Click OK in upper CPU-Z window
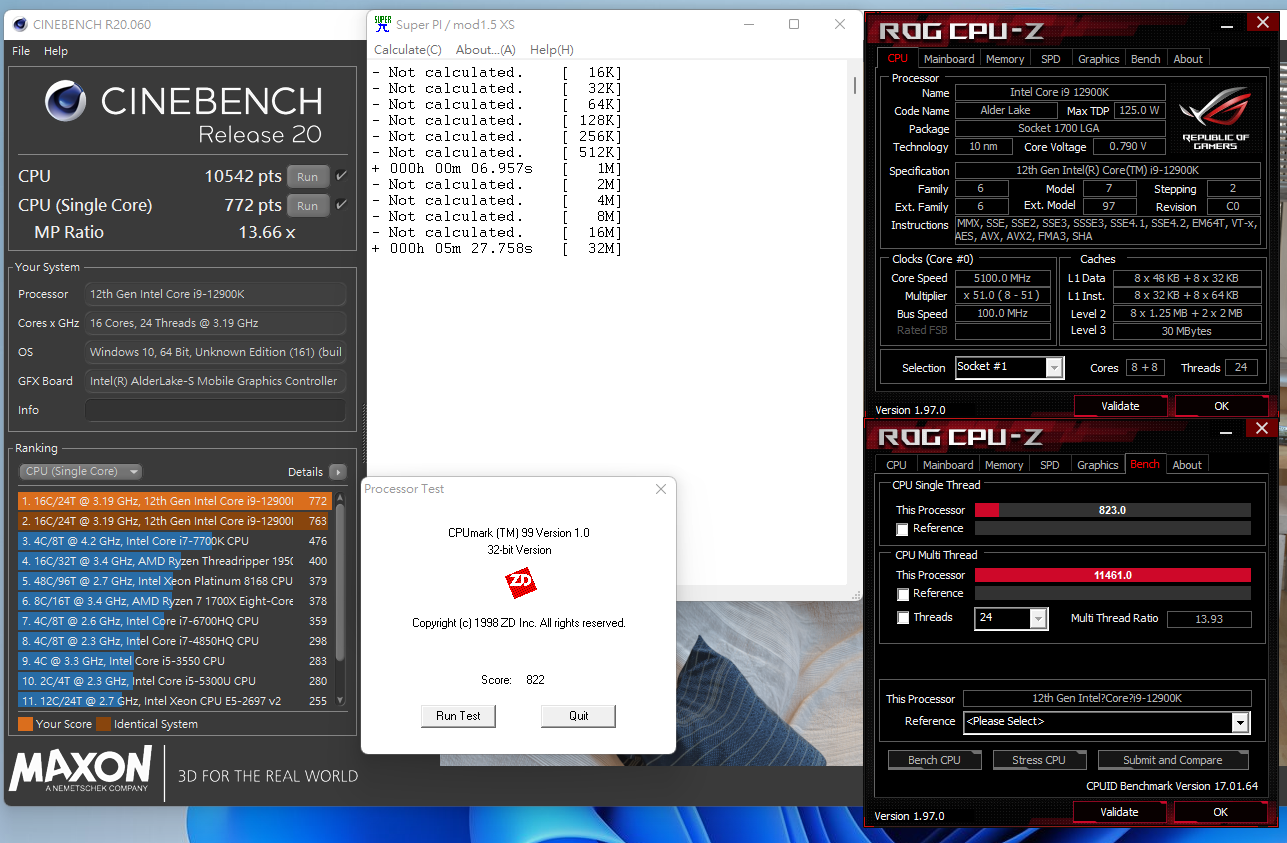Screen dimensions: 1287x843 1221,406
